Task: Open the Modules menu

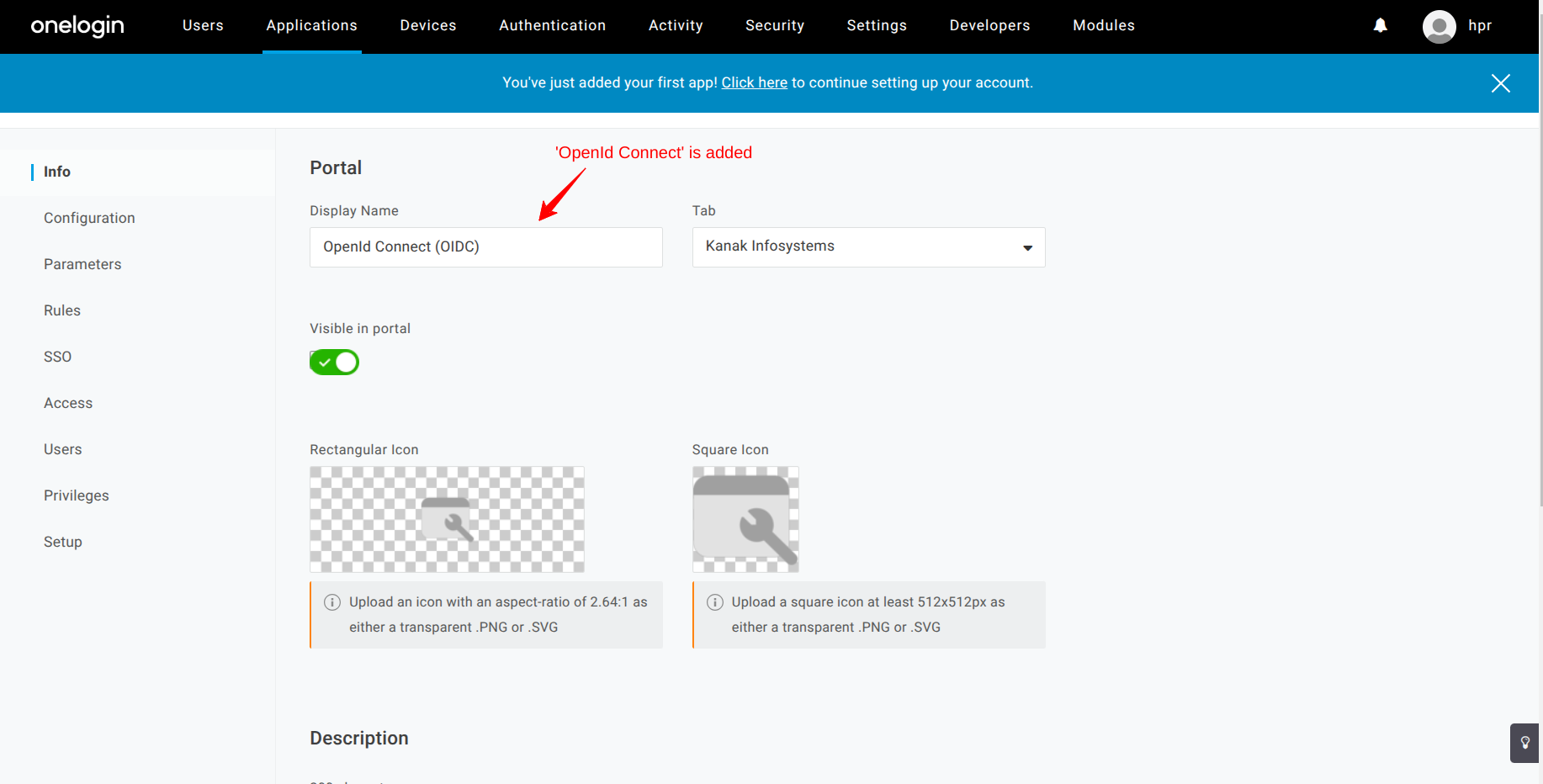Action: tap(1104, 25)
